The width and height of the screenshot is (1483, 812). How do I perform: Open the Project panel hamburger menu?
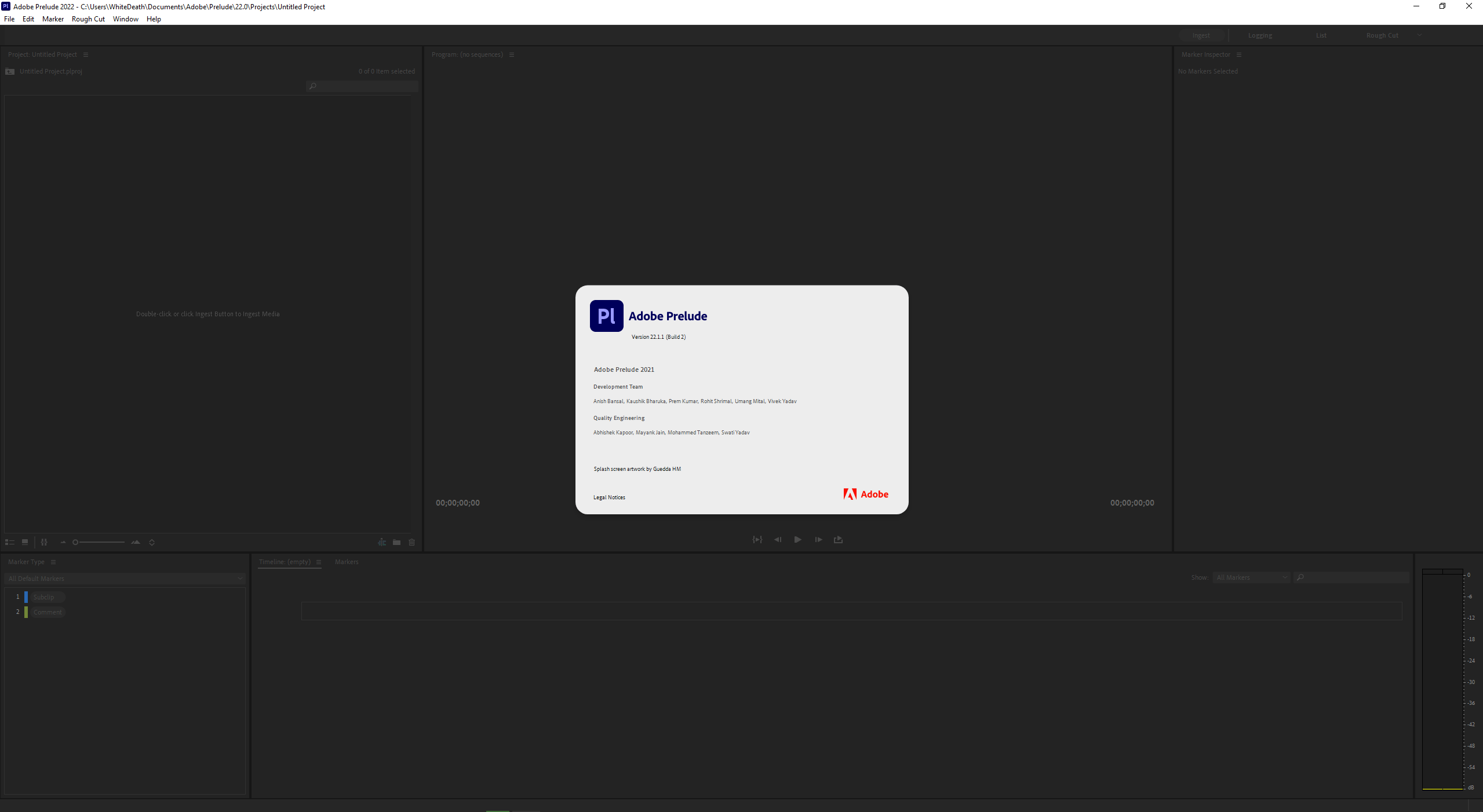(86, 54)
